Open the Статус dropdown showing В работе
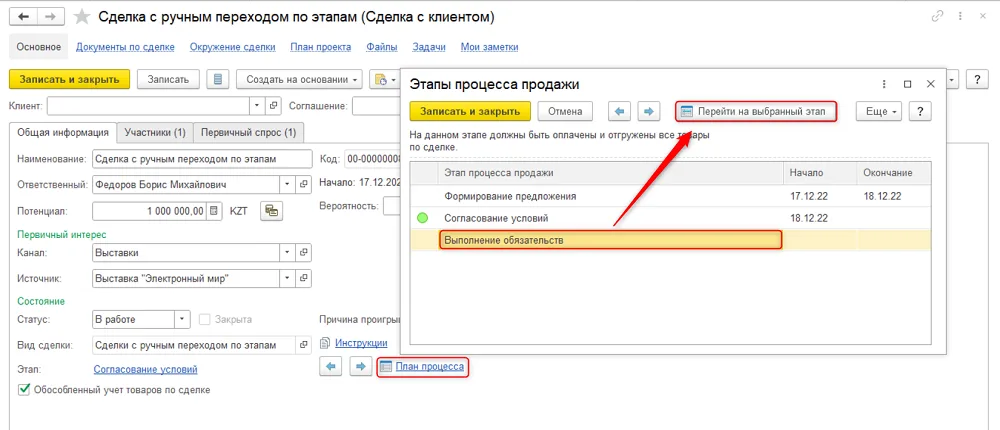 pyautogui.click(x=182, y=320)
